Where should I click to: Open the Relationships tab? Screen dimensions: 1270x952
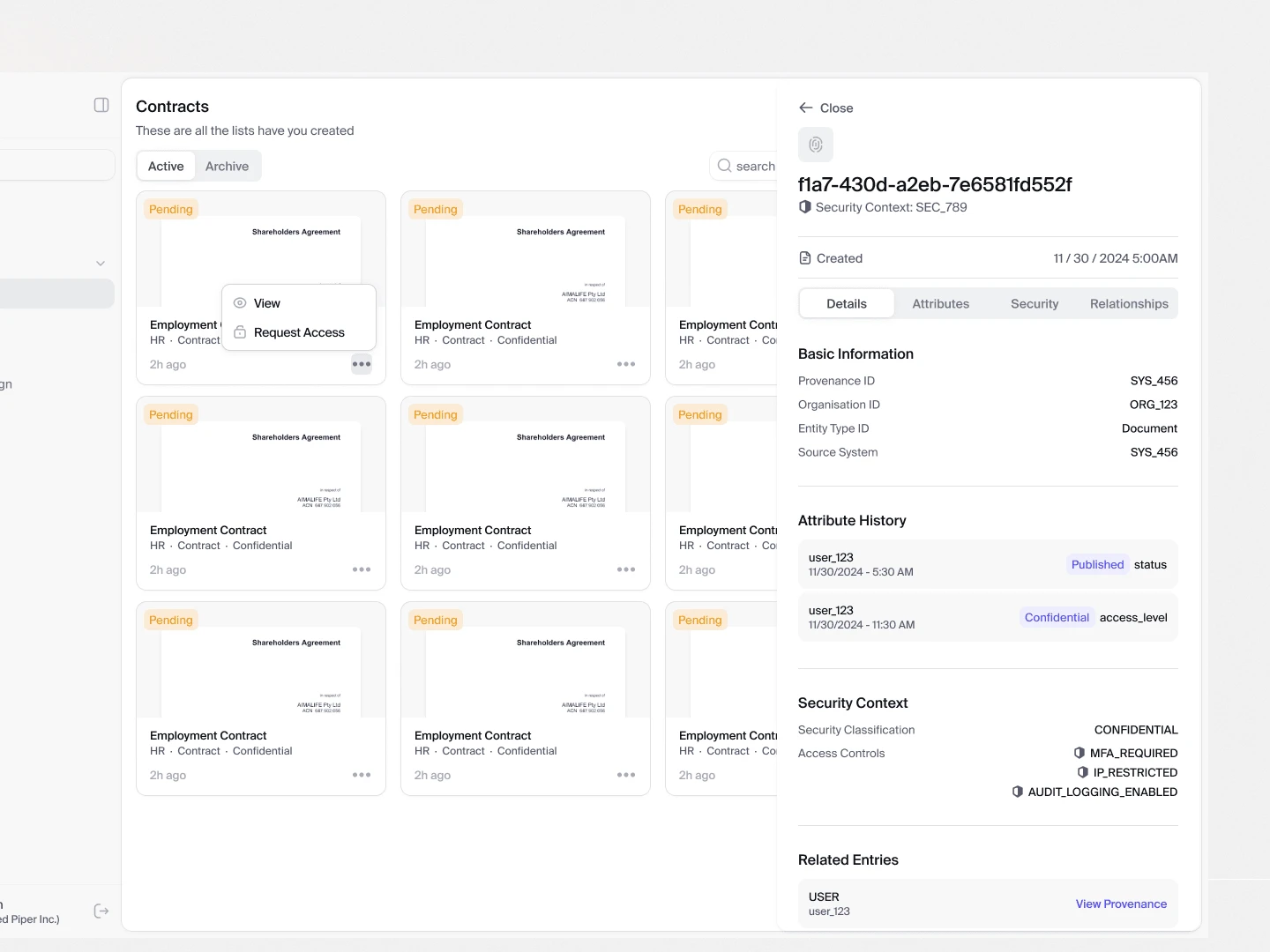(x=1129, y=303)
